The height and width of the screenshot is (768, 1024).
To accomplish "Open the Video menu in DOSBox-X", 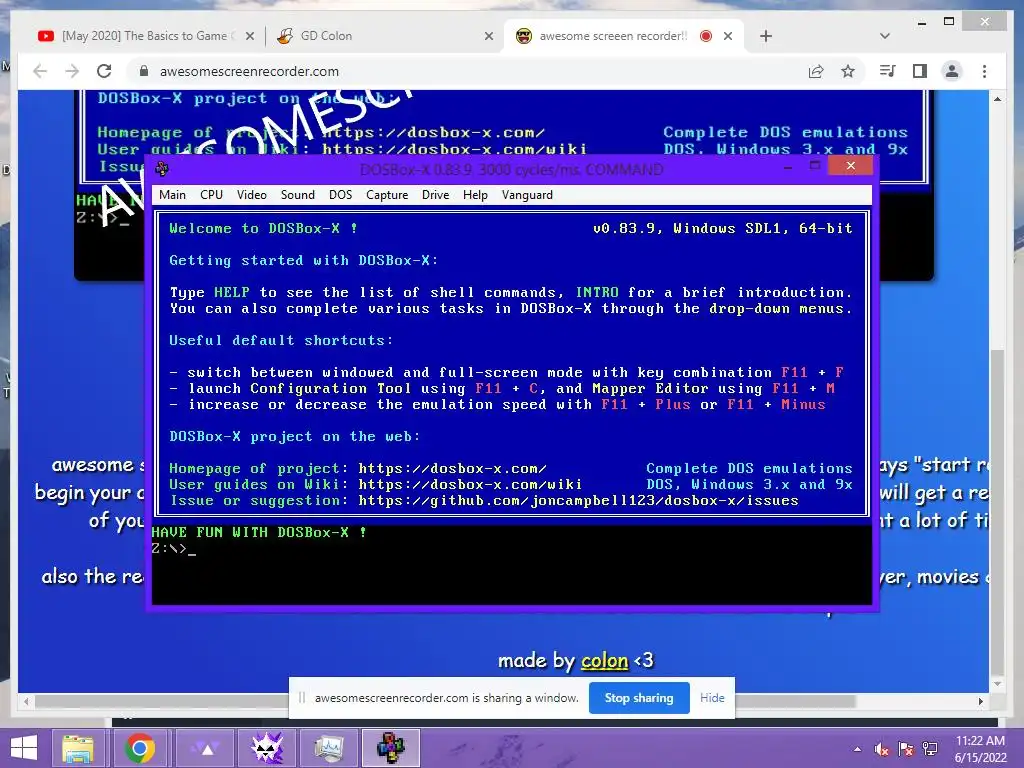I will point(251,195).
